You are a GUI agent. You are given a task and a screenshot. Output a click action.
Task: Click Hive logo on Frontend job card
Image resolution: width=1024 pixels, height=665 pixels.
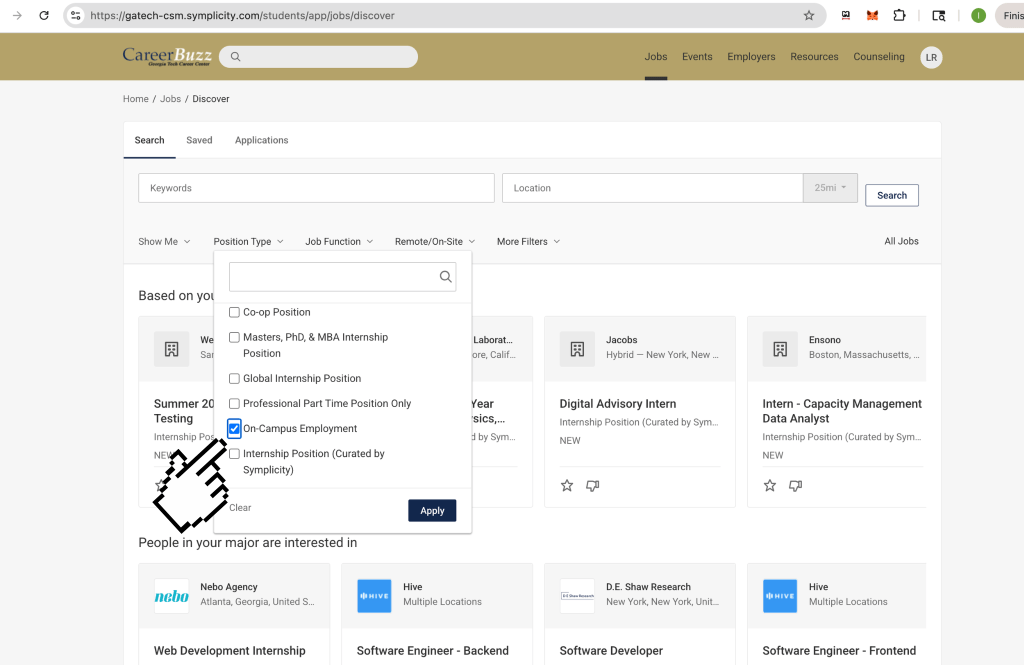(780, 596)
